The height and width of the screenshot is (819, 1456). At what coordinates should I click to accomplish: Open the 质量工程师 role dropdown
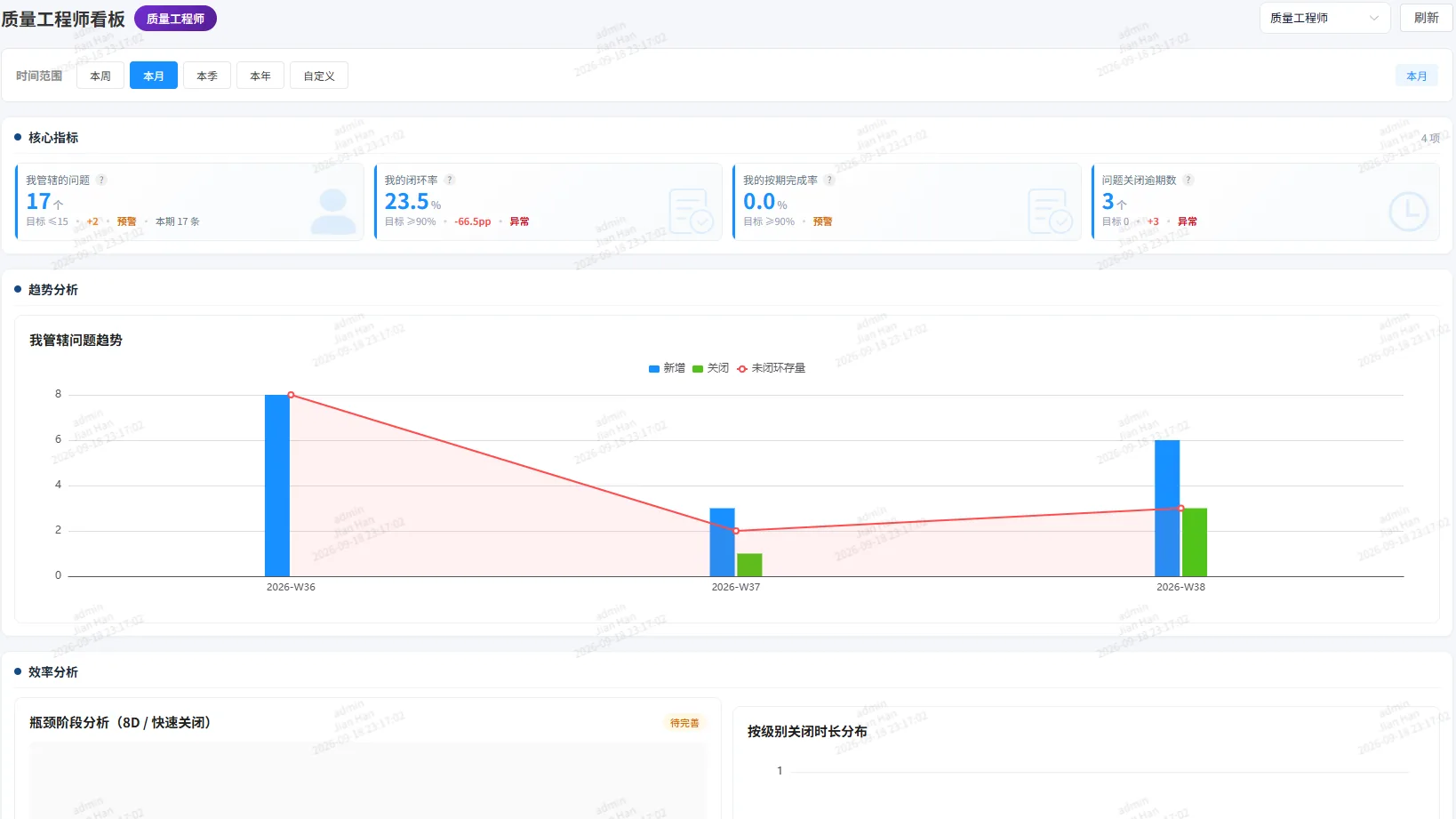(x=1324, y=18)
